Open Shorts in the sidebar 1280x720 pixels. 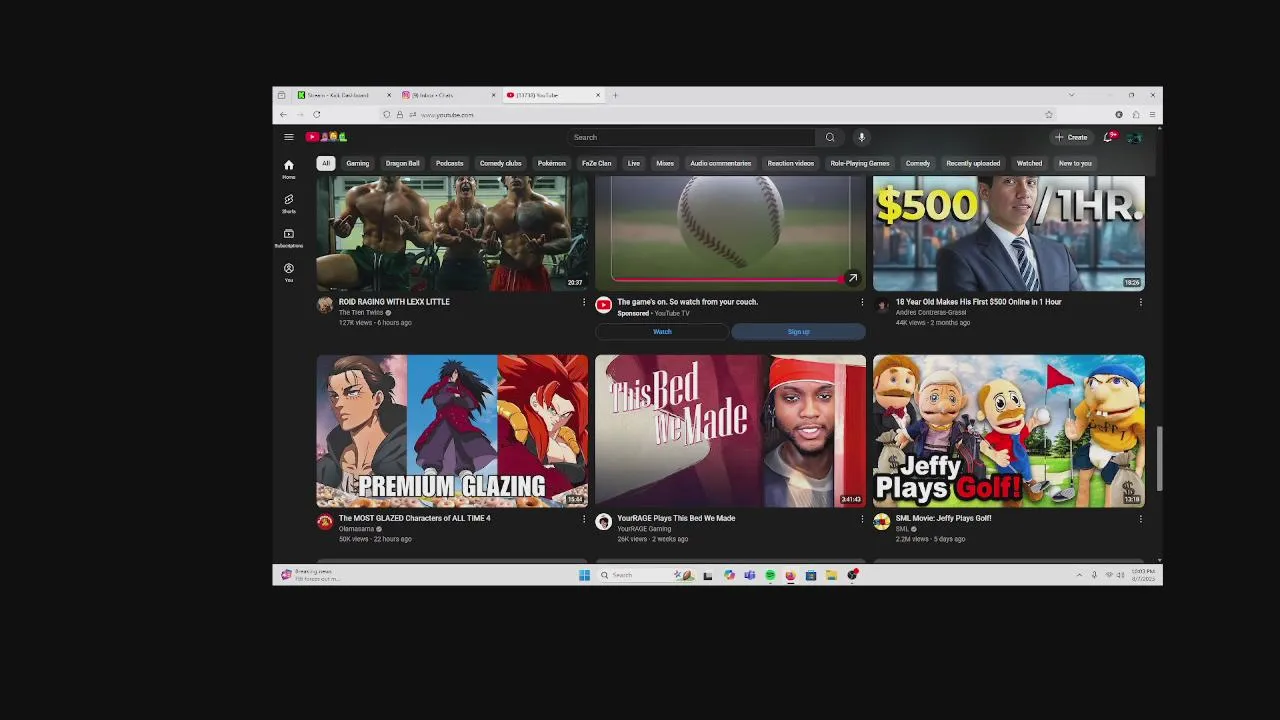[x=288, y=203]
